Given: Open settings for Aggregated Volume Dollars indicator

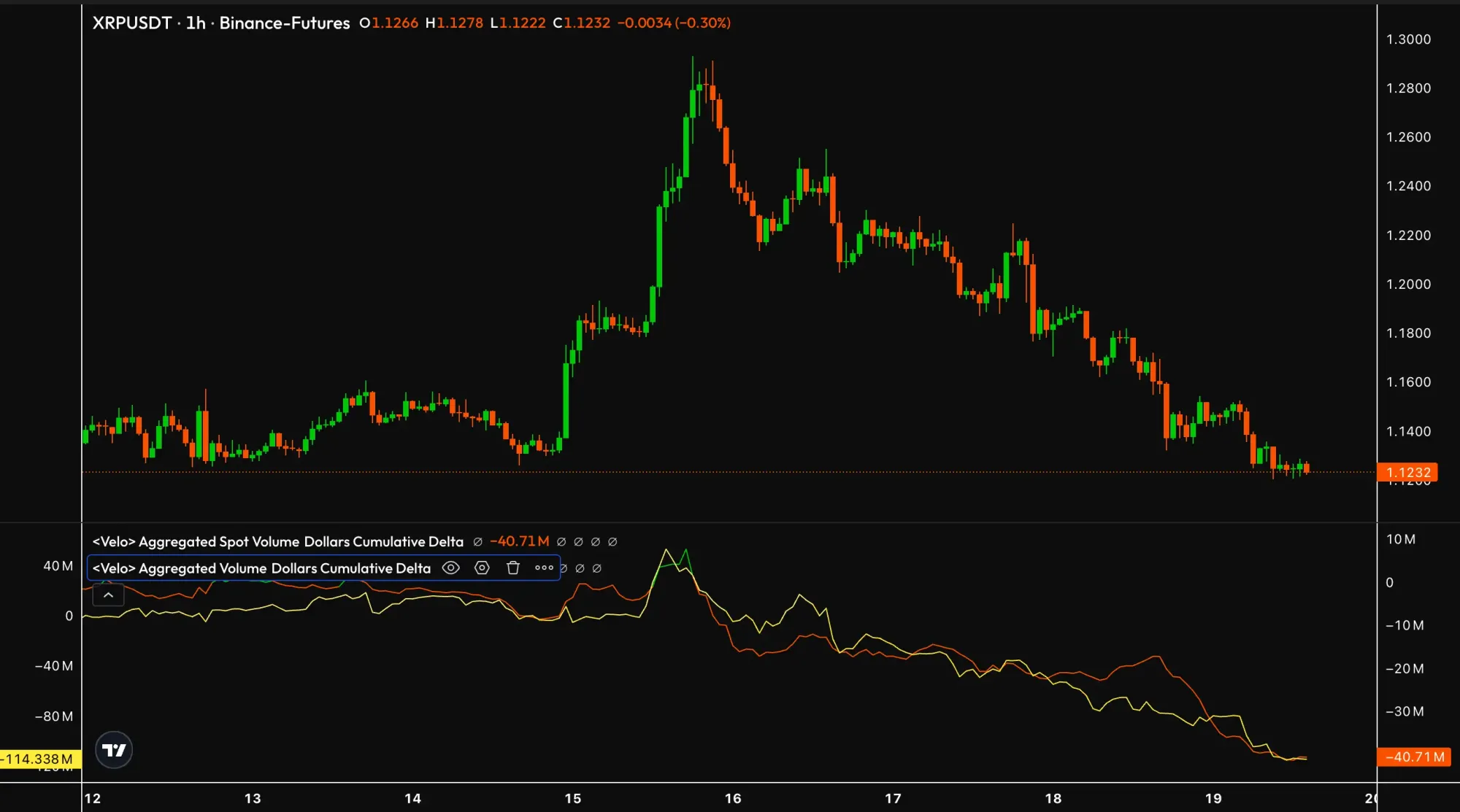Looking at the screenshot, I should [482, 568].
